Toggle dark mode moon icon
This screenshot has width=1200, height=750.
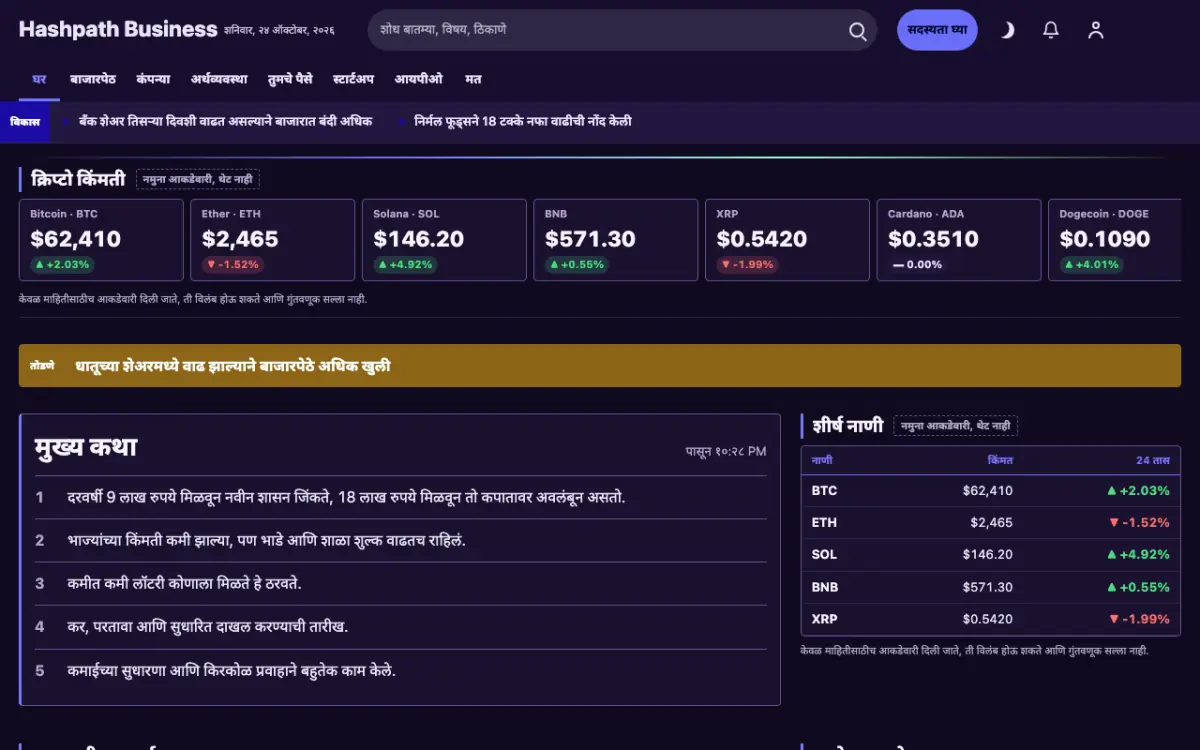(1007, 30)
